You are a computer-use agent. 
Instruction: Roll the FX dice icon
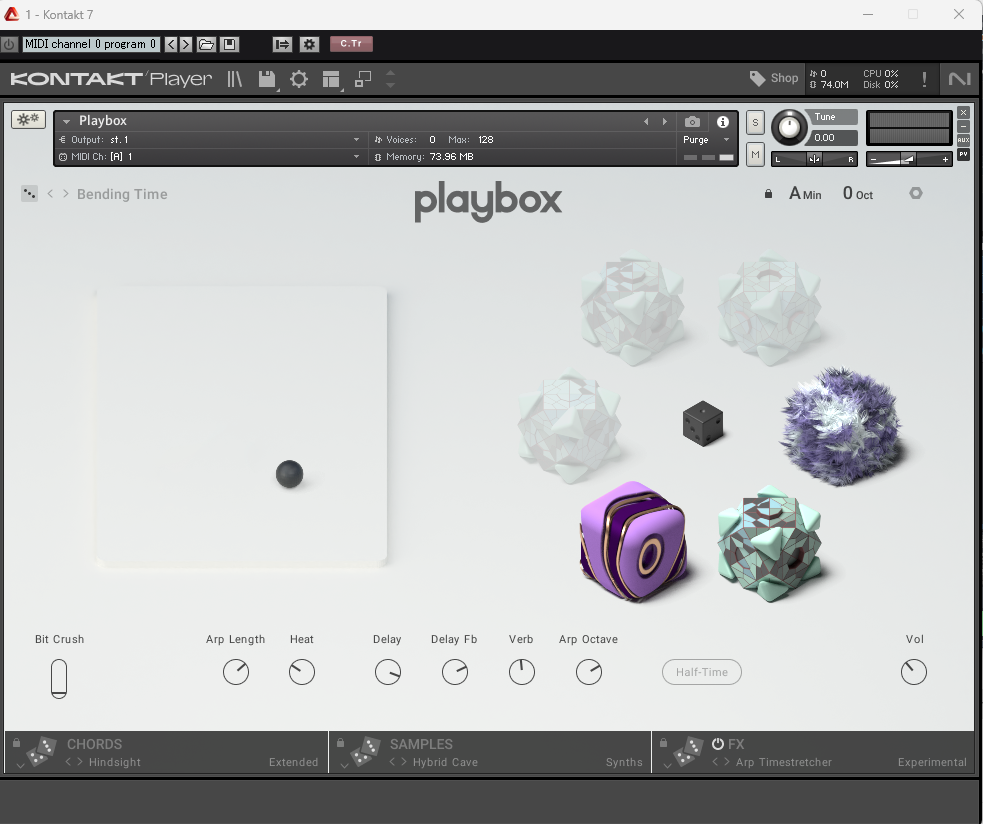pos(689,751)
